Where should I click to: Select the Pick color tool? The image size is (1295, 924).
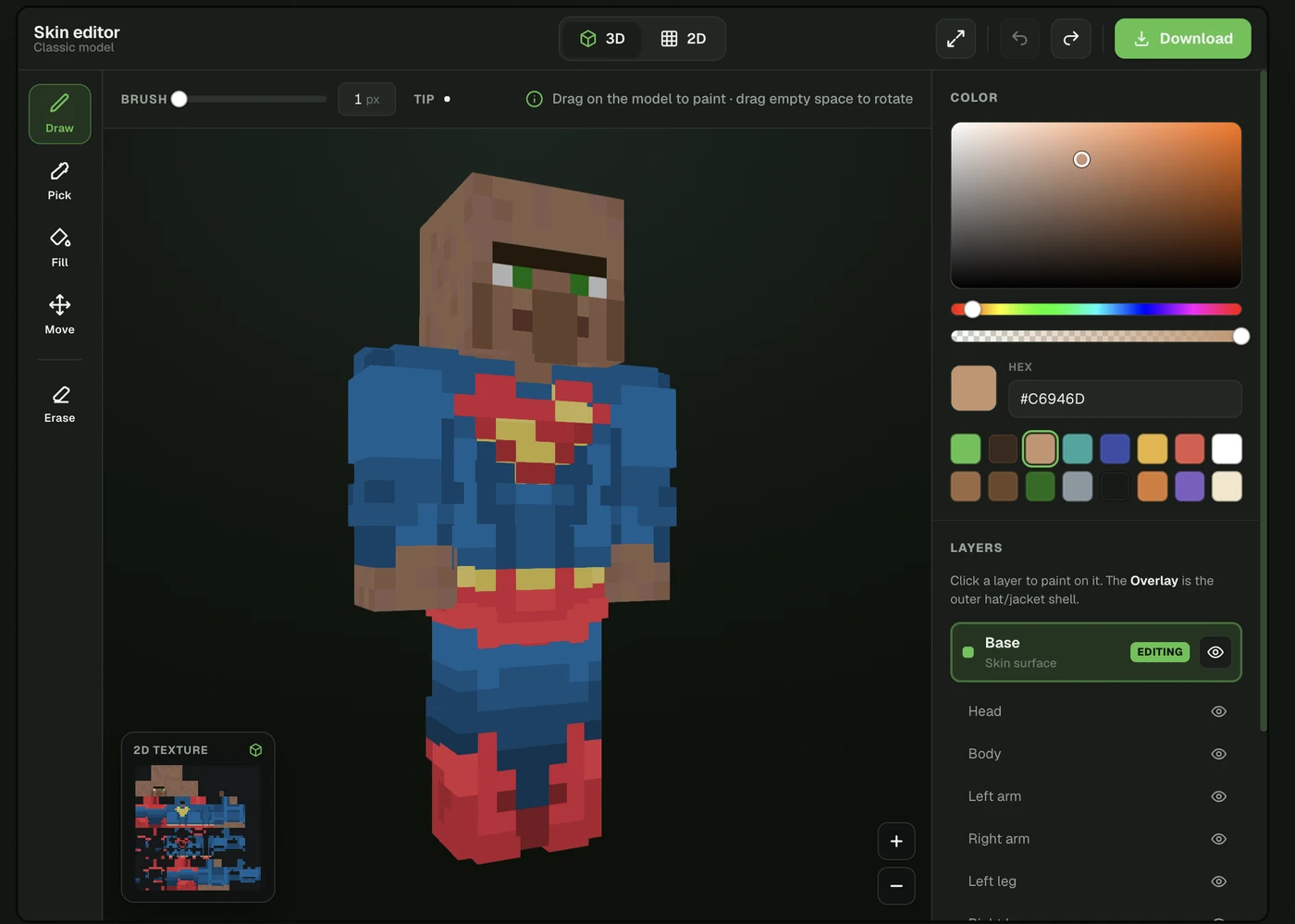tap(59, 181)
